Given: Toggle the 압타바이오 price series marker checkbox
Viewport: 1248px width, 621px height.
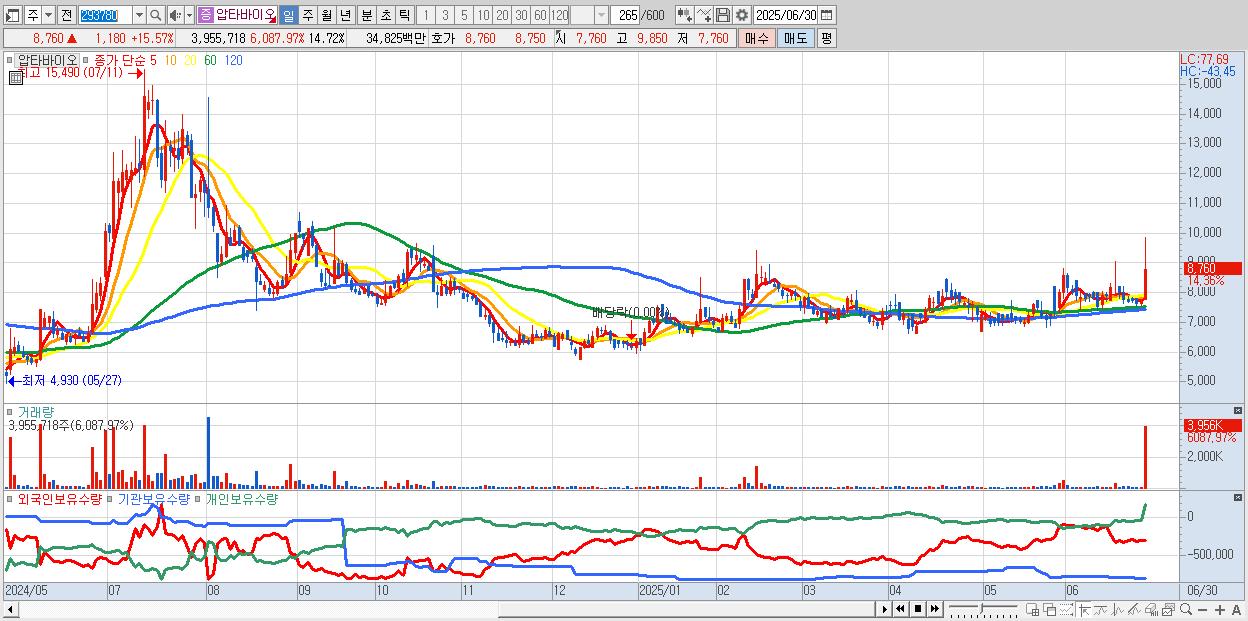Looking at the screenshot, I should 11,60.
